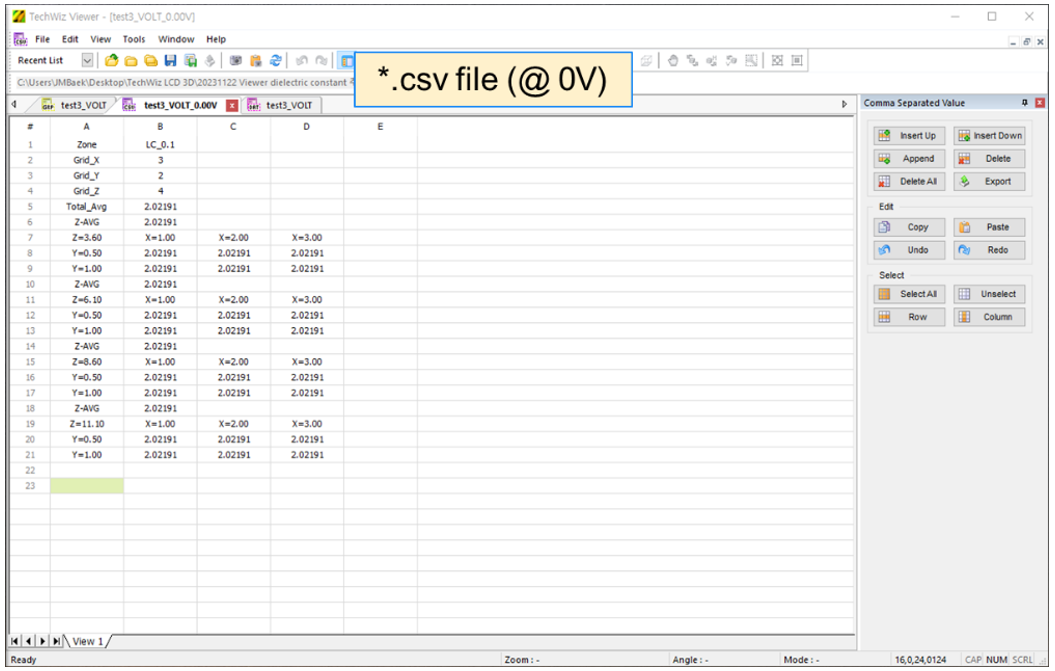Click the refresh arrows toolbar icon
This screenshot has width=1055, height=671.
(x=275, y=61)
